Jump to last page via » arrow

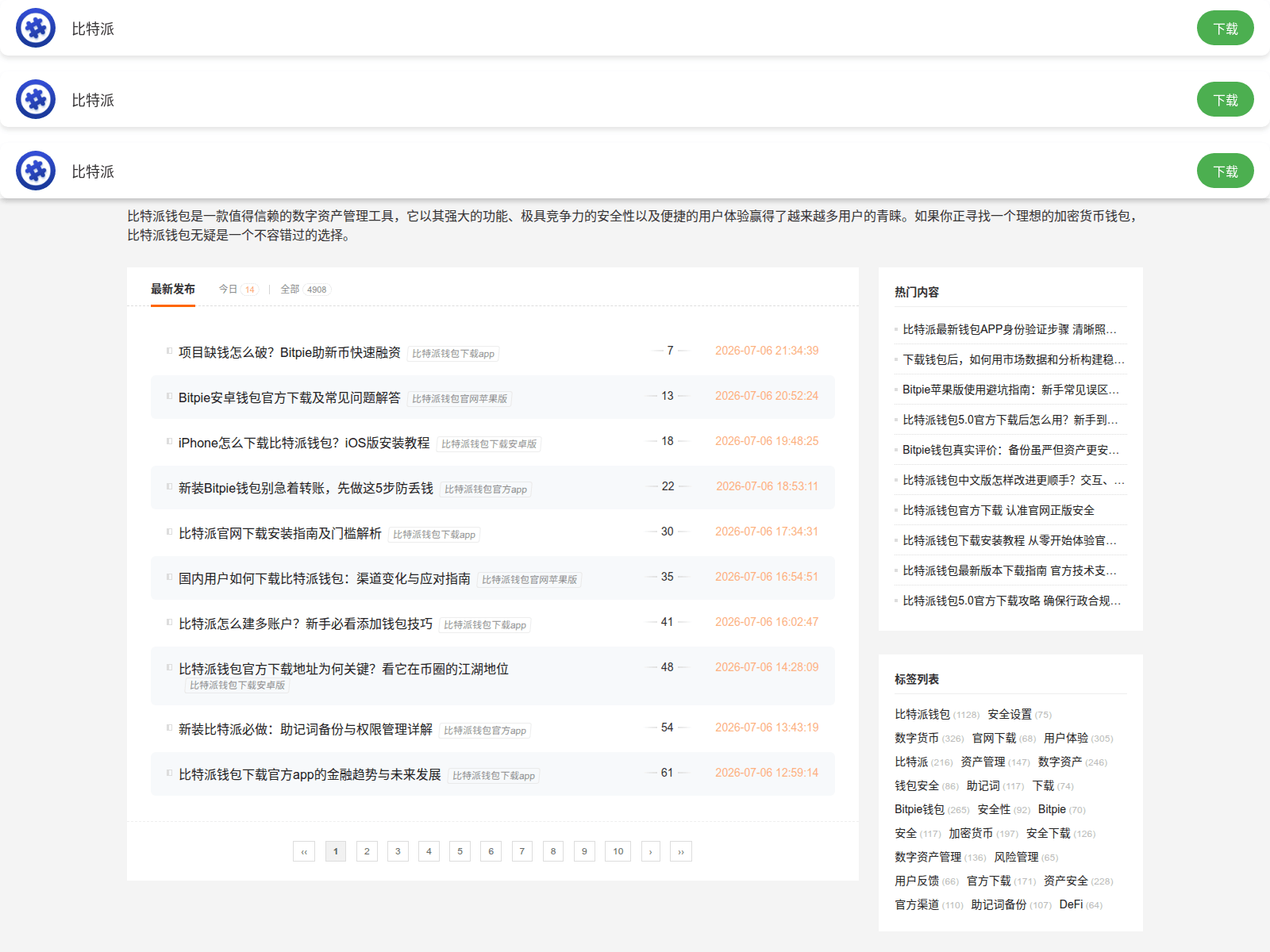681,851
